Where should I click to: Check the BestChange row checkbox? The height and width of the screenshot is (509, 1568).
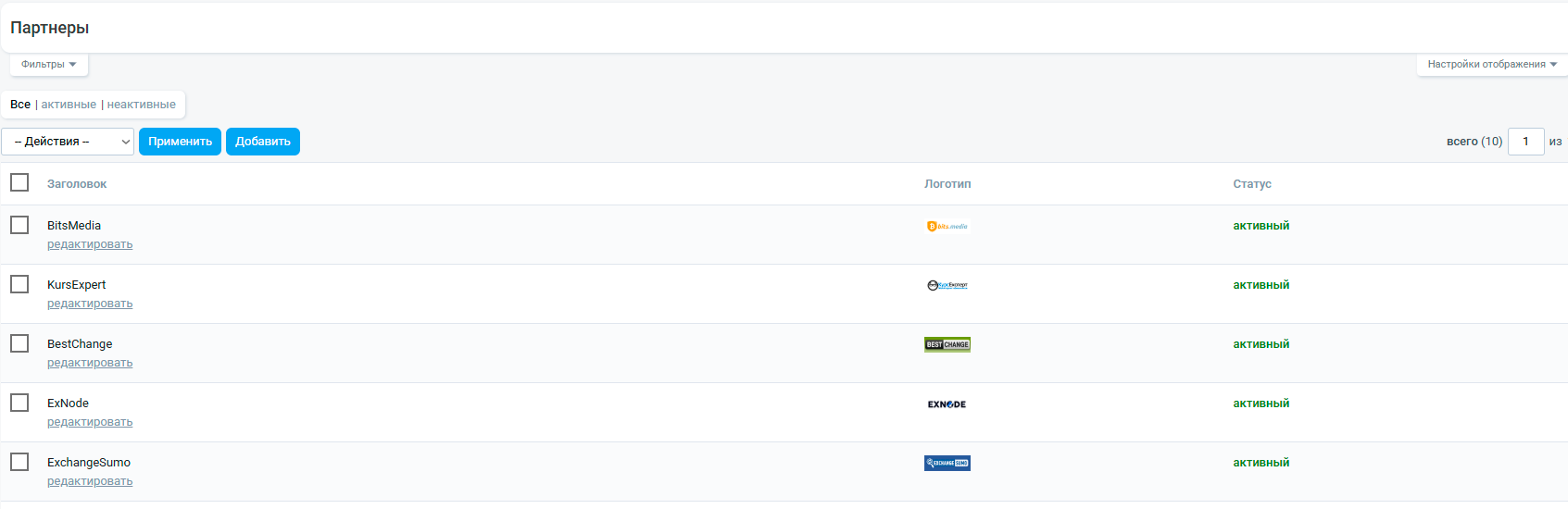point(19,343)
